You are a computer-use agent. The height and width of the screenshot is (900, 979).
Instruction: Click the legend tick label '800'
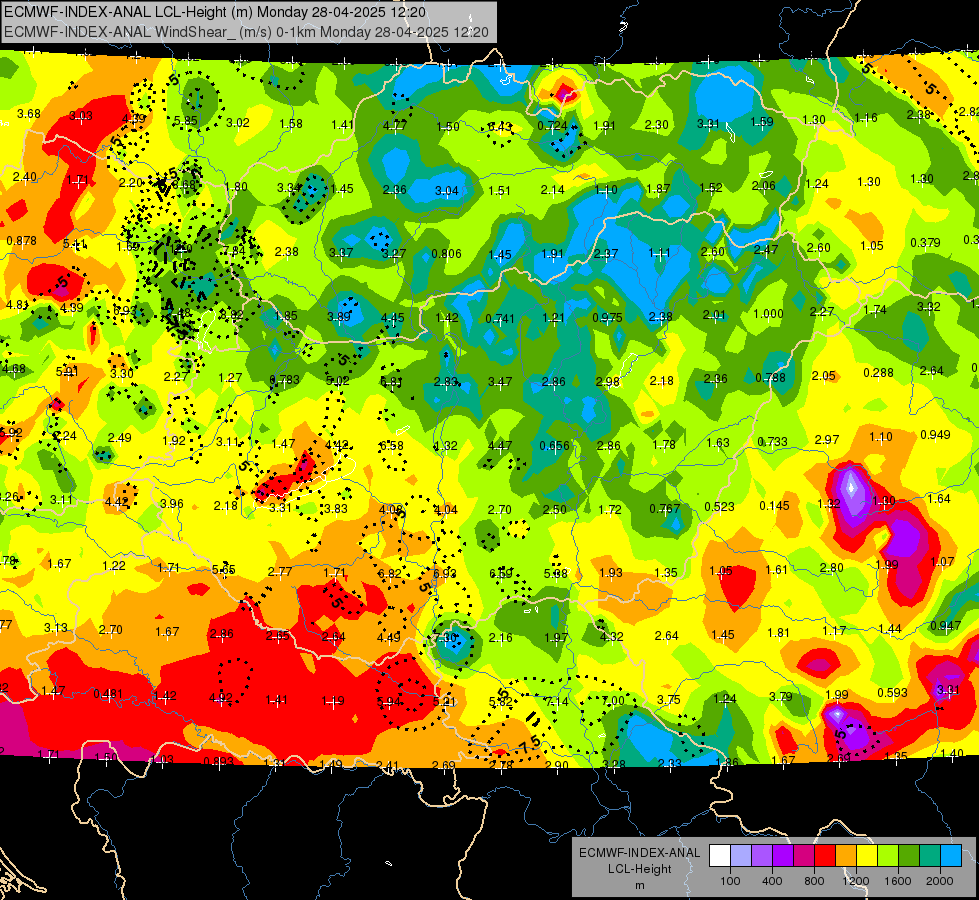coord(814,881)
